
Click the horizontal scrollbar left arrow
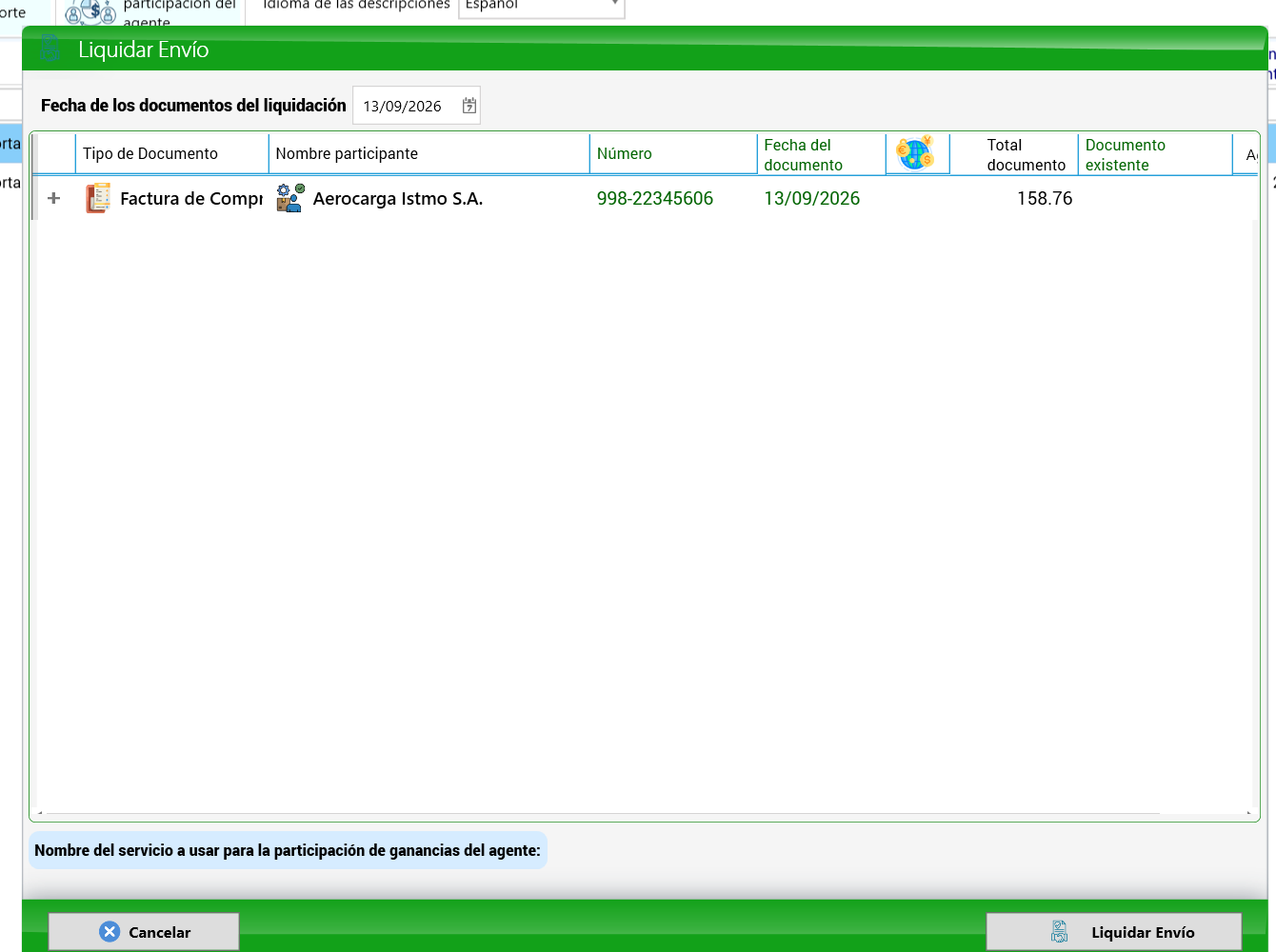tap(39, 814)
